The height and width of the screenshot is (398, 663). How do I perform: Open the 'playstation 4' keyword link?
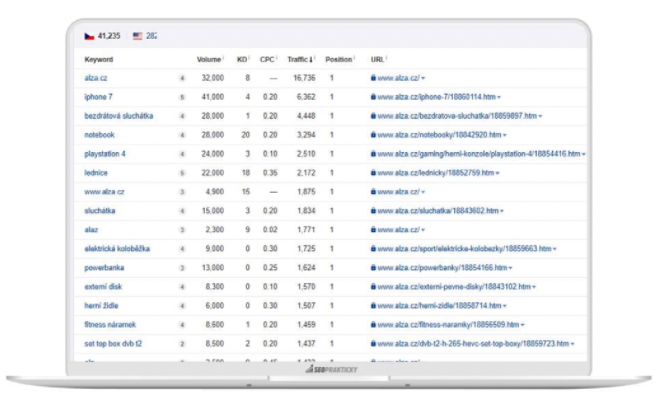(105, 154)
